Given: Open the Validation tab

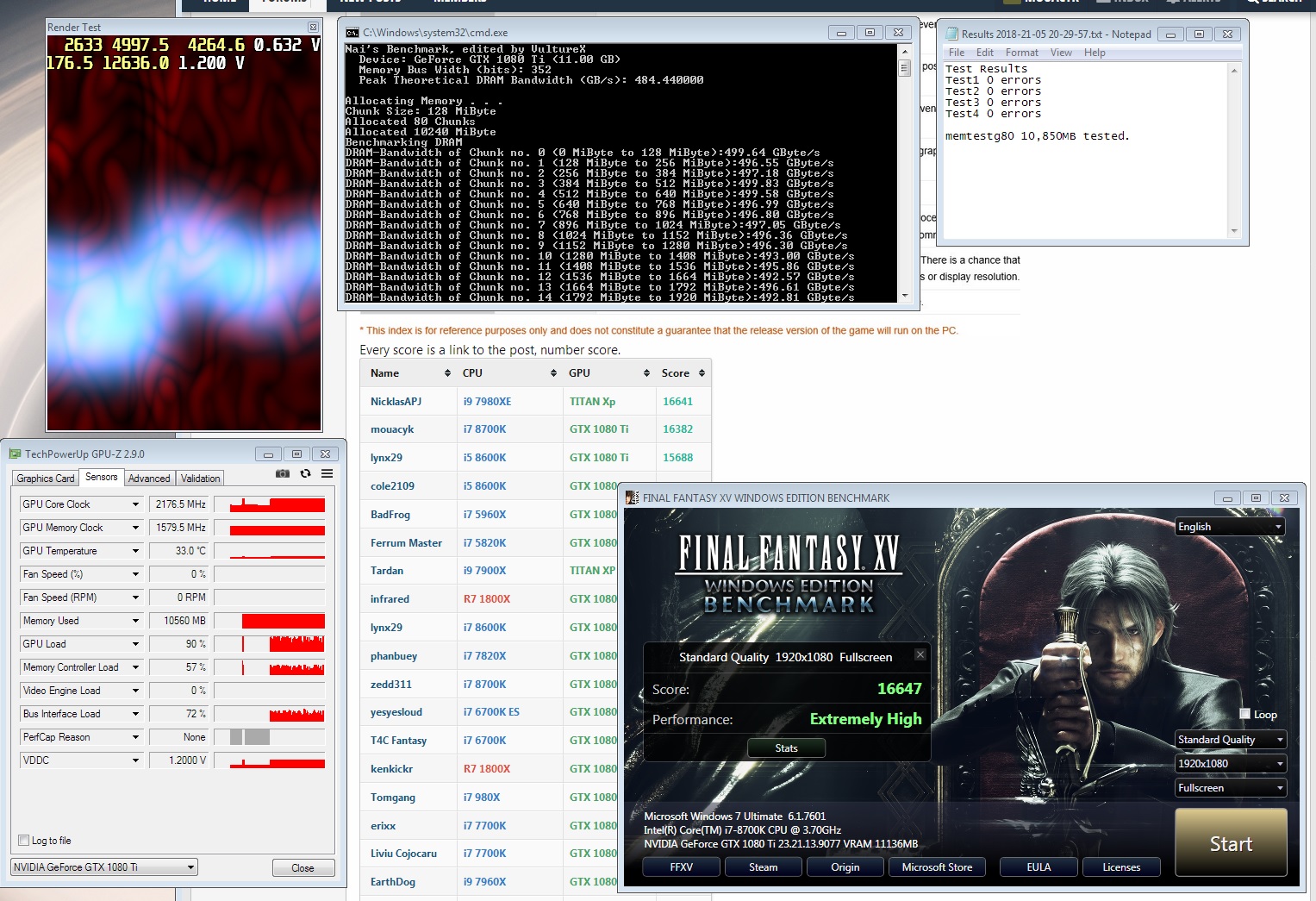Looking at the screenshot, I should [201, 479].
